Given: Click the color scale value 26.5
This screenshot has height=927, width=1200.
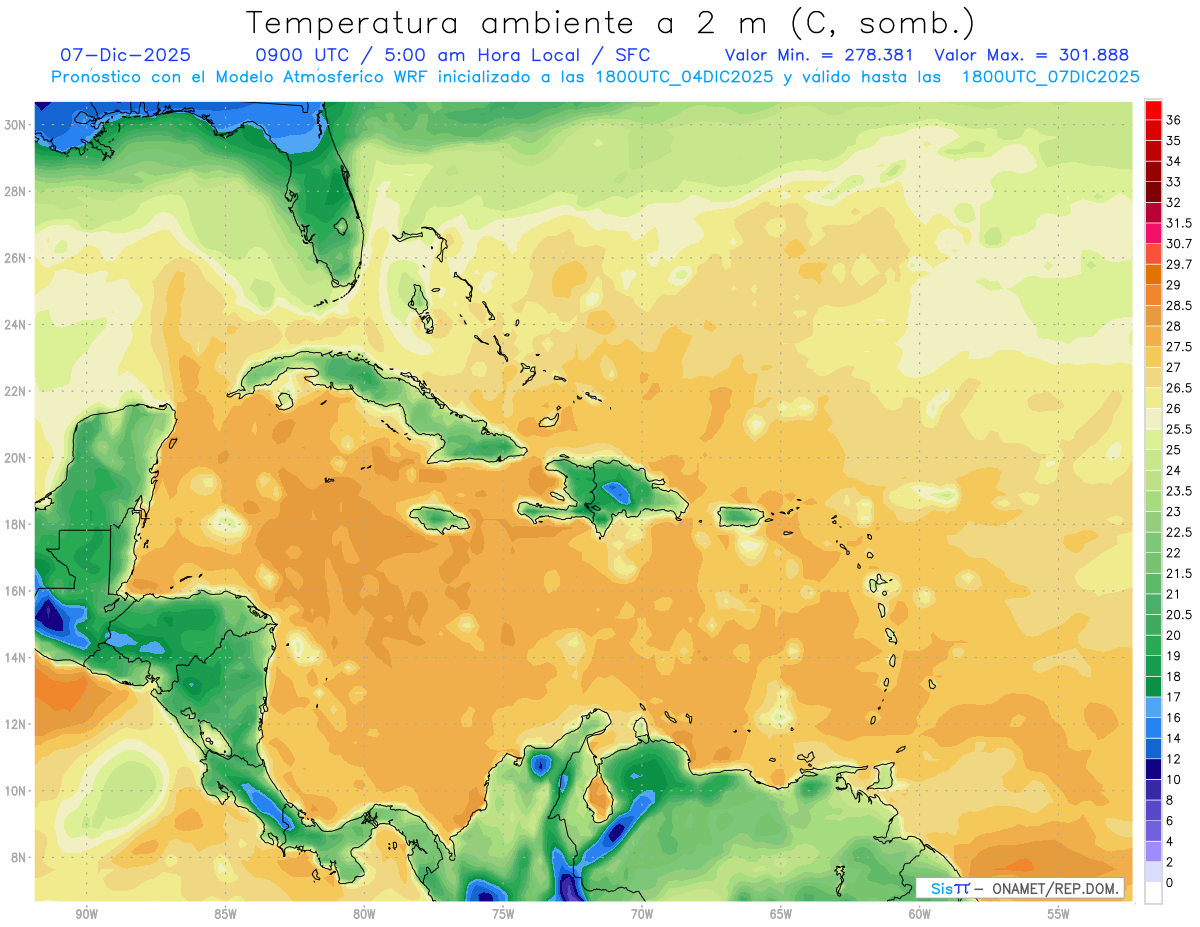Looking at the screenshot, I should click(x=1179, y=388).
